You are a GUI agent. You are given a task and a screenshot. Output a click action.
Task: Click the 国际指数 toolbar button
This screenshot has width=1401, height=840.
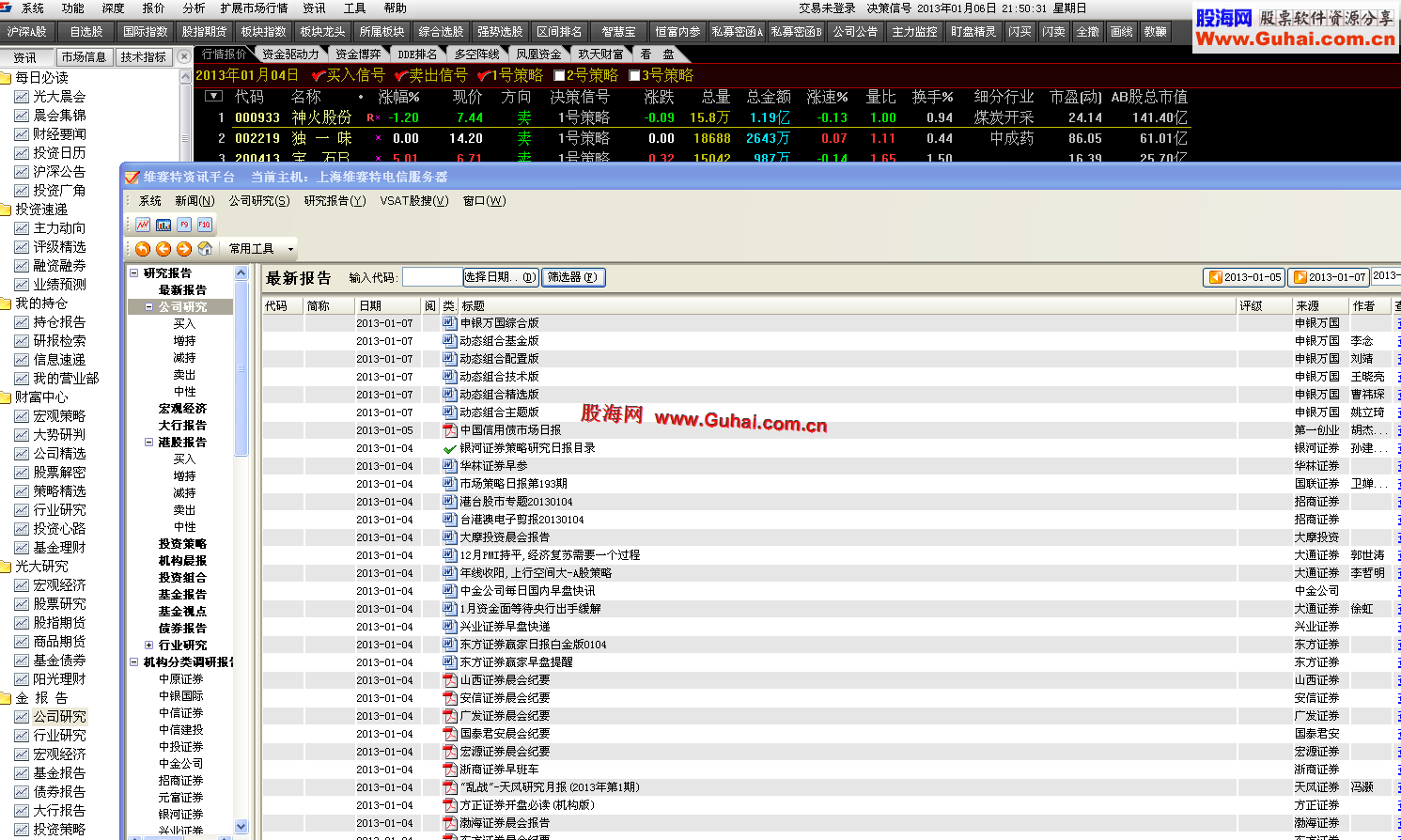pos(146,32)
